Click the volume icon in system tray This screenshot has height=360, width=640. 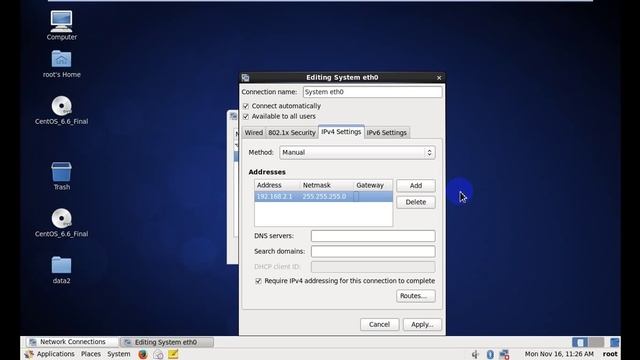pyautogui.click(x=476, y=354)
